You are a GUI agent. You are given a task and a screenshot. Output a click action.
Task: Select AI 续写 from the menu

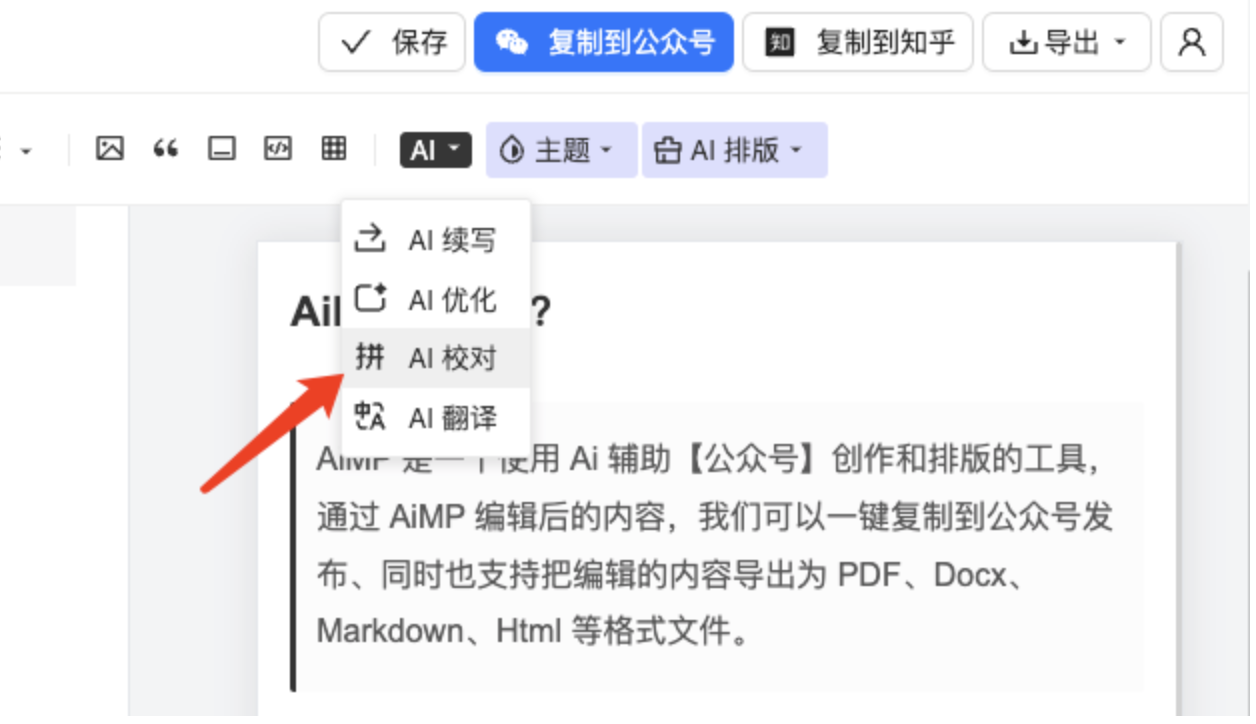[436, 240]
